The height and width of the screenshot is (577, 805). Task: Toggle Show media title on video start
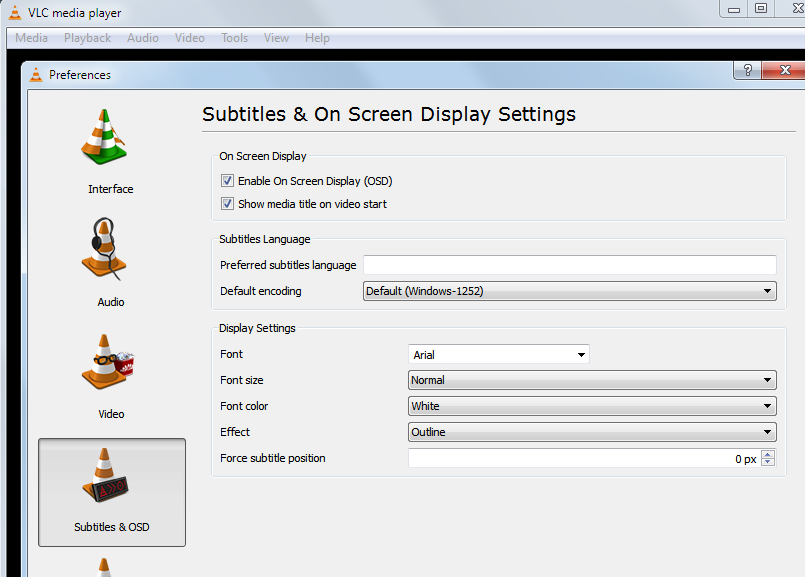[227, 204]
